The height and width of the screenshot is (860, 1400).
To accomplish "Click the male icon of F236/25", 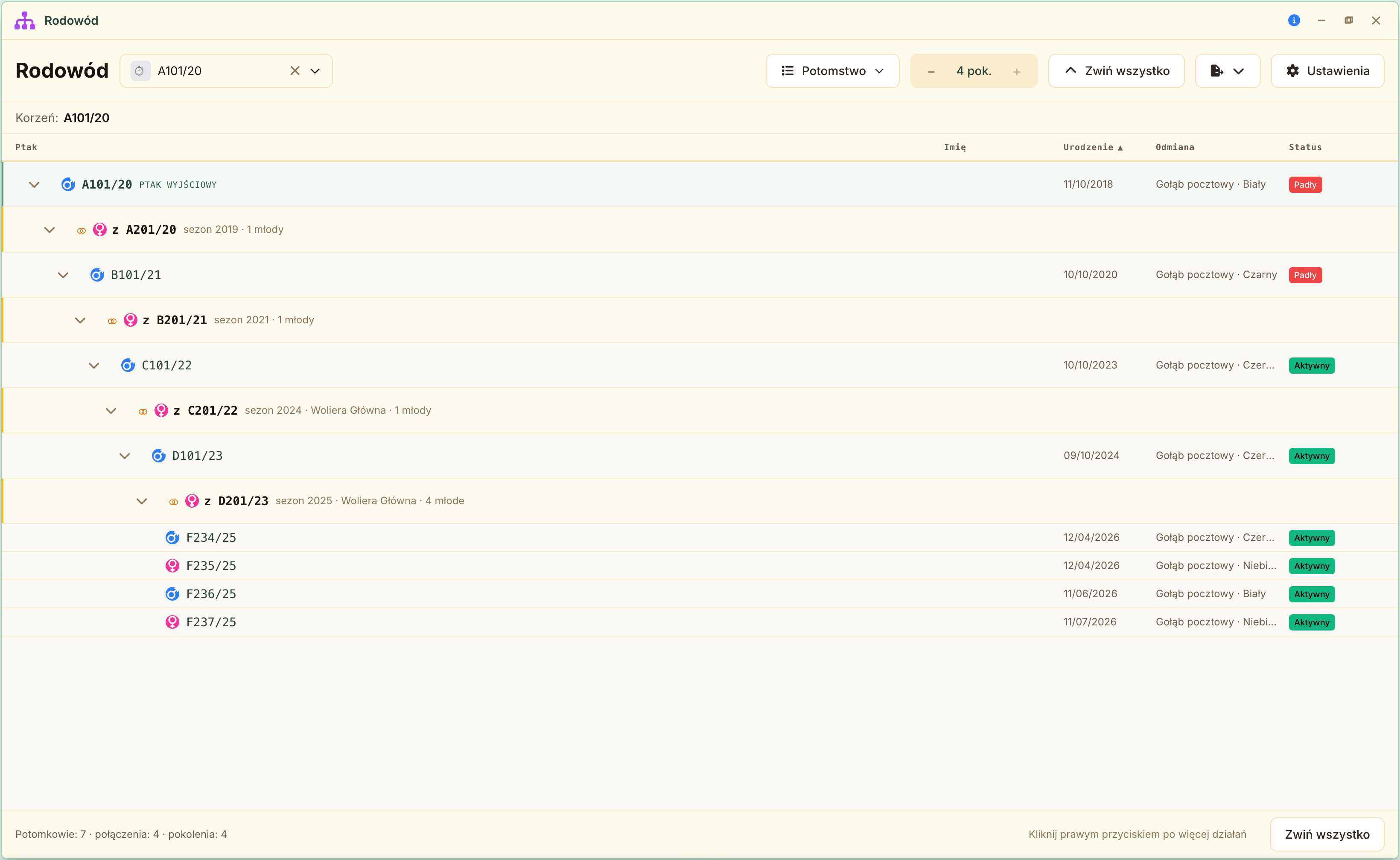I will [172, 594].
